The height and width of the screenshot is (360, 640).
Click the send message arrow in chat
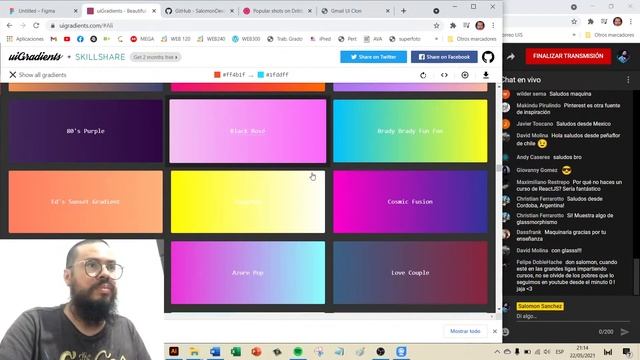point(624,332)
